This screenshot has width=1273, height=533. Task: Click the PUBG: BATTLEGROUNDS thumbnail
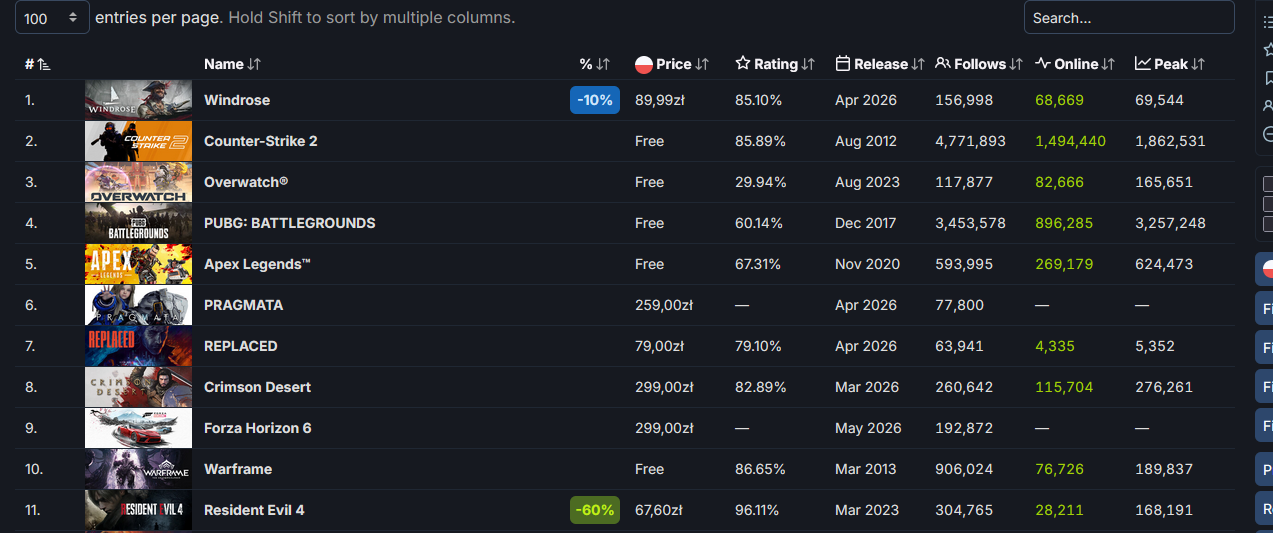click(138, 223)
